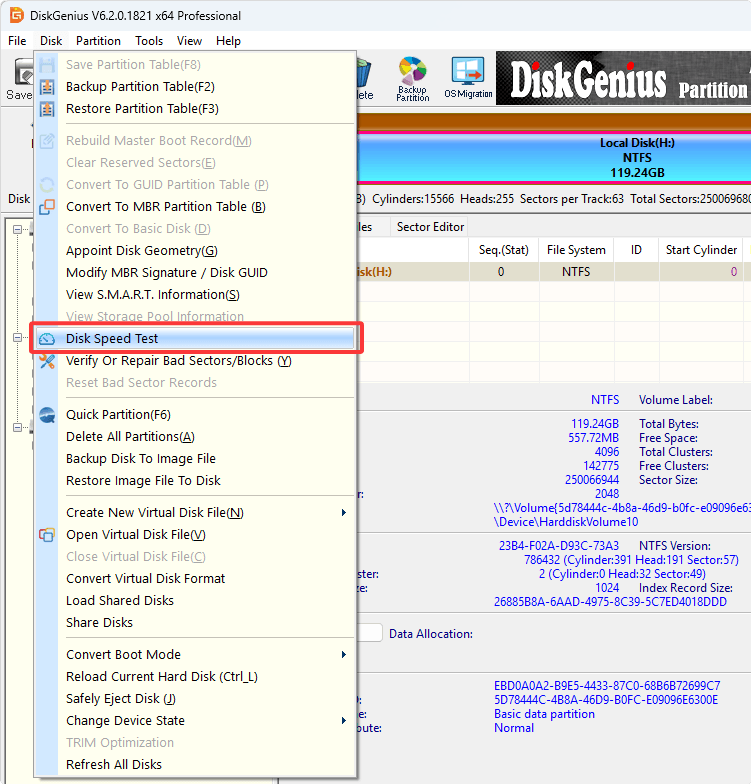Select Modify MBR Signature / Disk GUID
The image size is (751, 784).
point(196,272)
